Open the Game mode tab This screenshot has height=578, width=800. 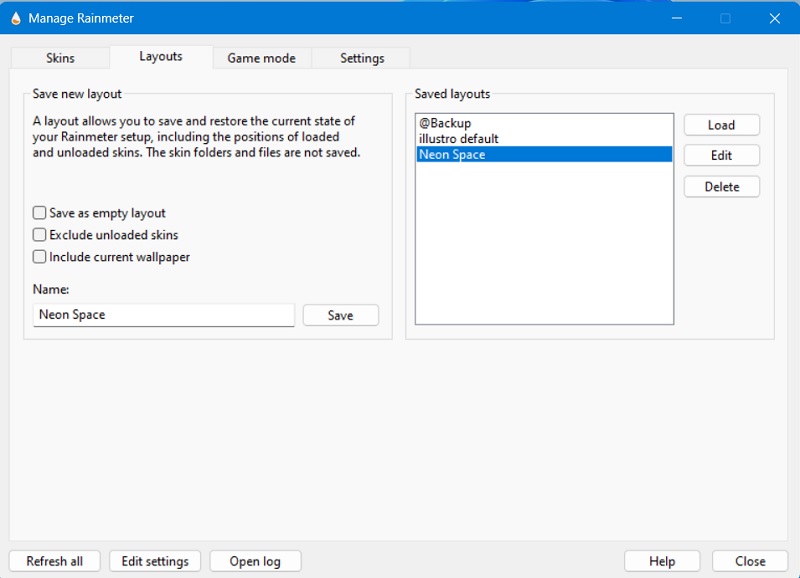(x=261, y=58)
